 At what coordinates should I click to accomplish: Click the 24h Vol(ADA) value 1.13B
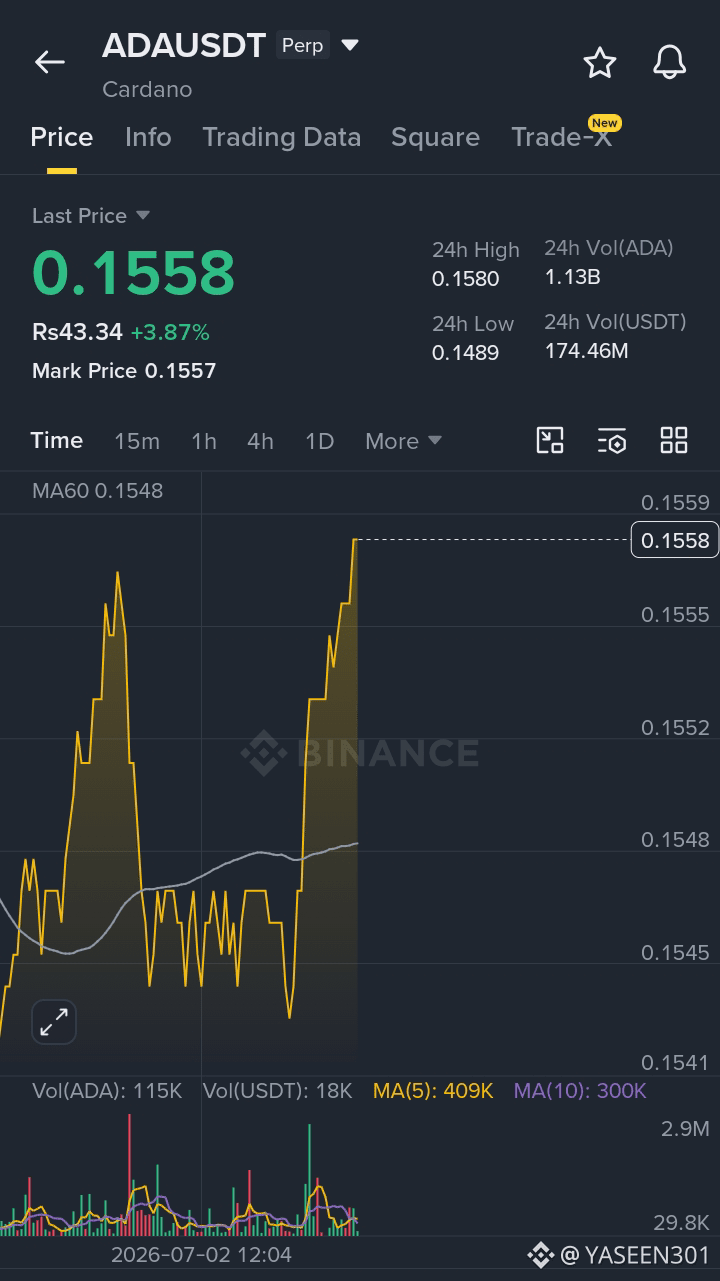click(x=572, y=277)
